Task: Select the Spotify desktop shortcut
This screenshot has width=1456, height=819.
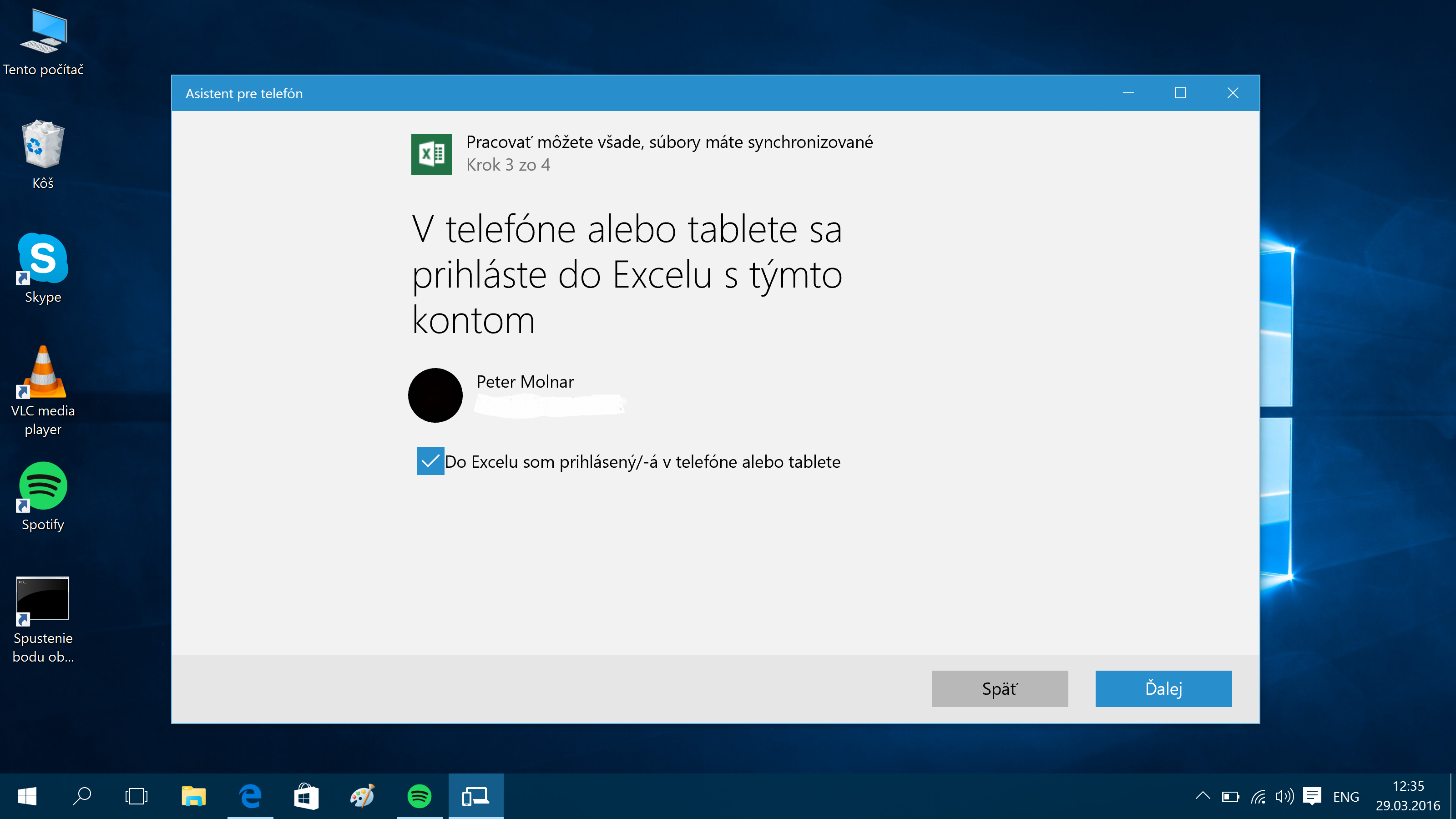Action: [43, 497]
